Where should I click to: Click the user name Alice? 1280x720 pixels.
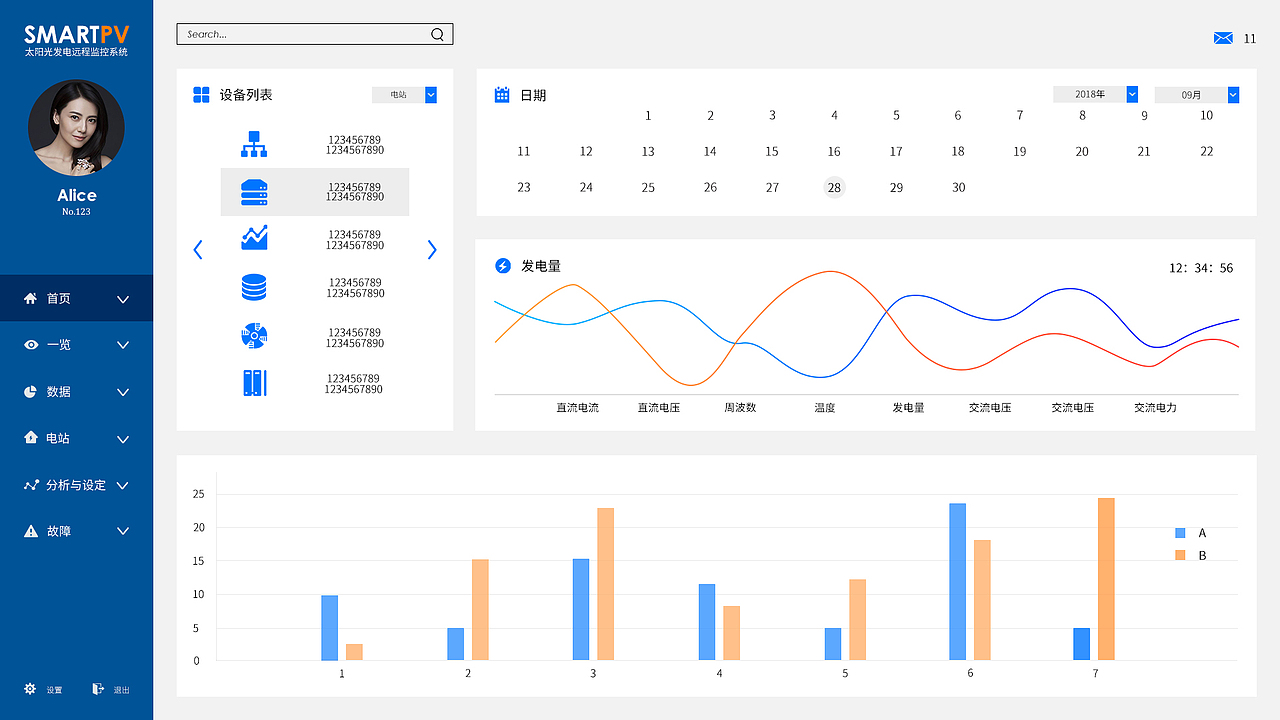(77, 195)
